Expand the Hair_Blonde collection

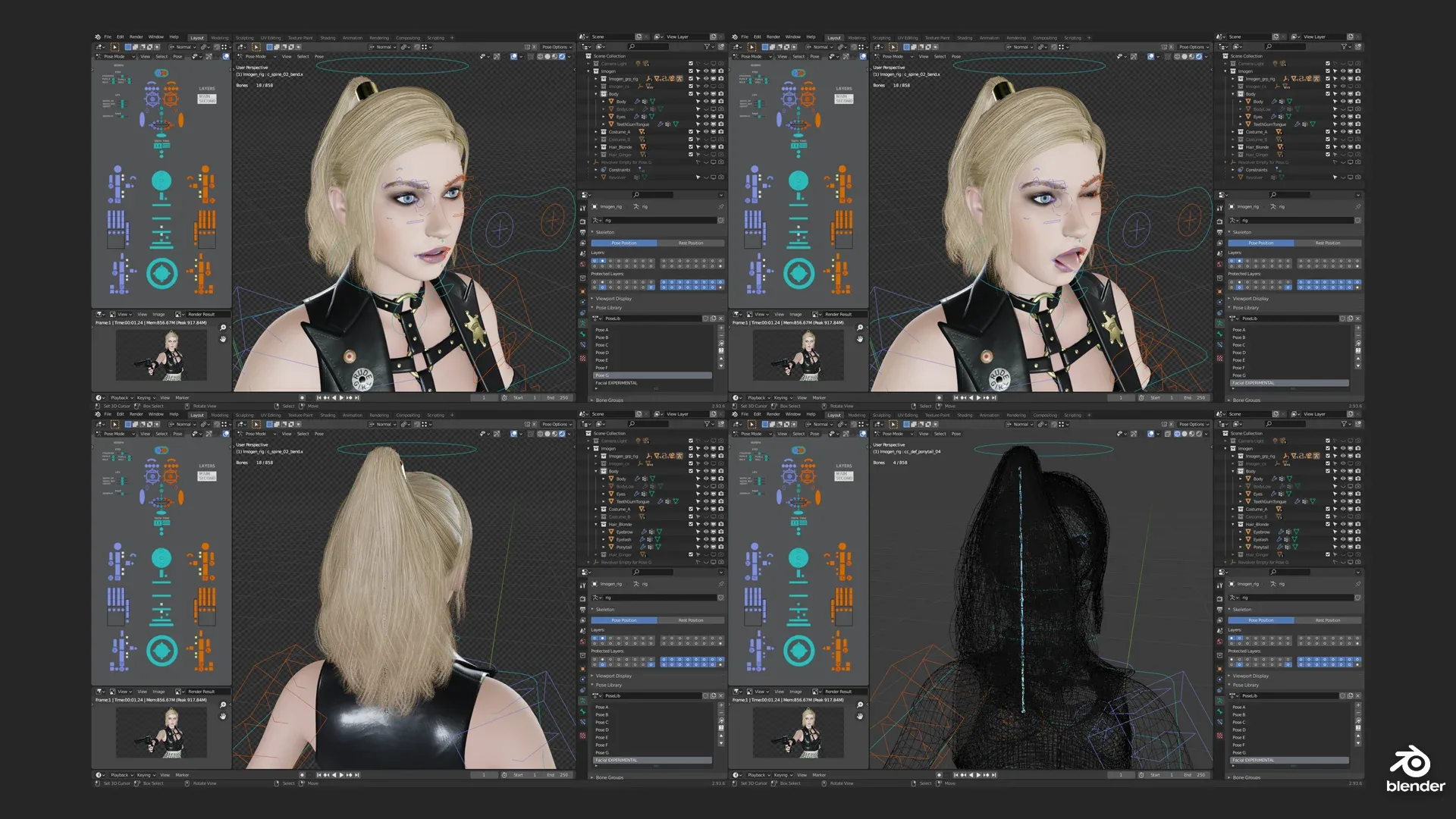point(596,147)
